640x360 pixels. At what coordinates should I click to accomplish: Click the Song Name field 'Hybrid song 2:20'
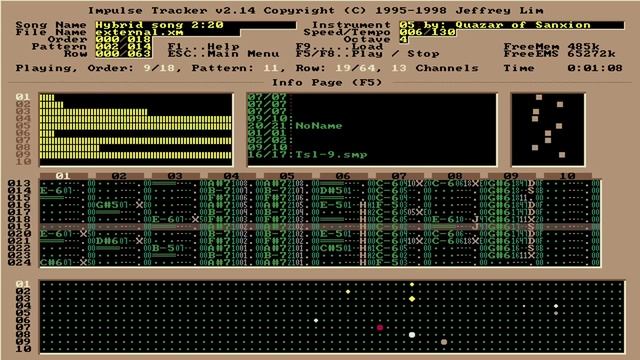(x=195, y=25)
